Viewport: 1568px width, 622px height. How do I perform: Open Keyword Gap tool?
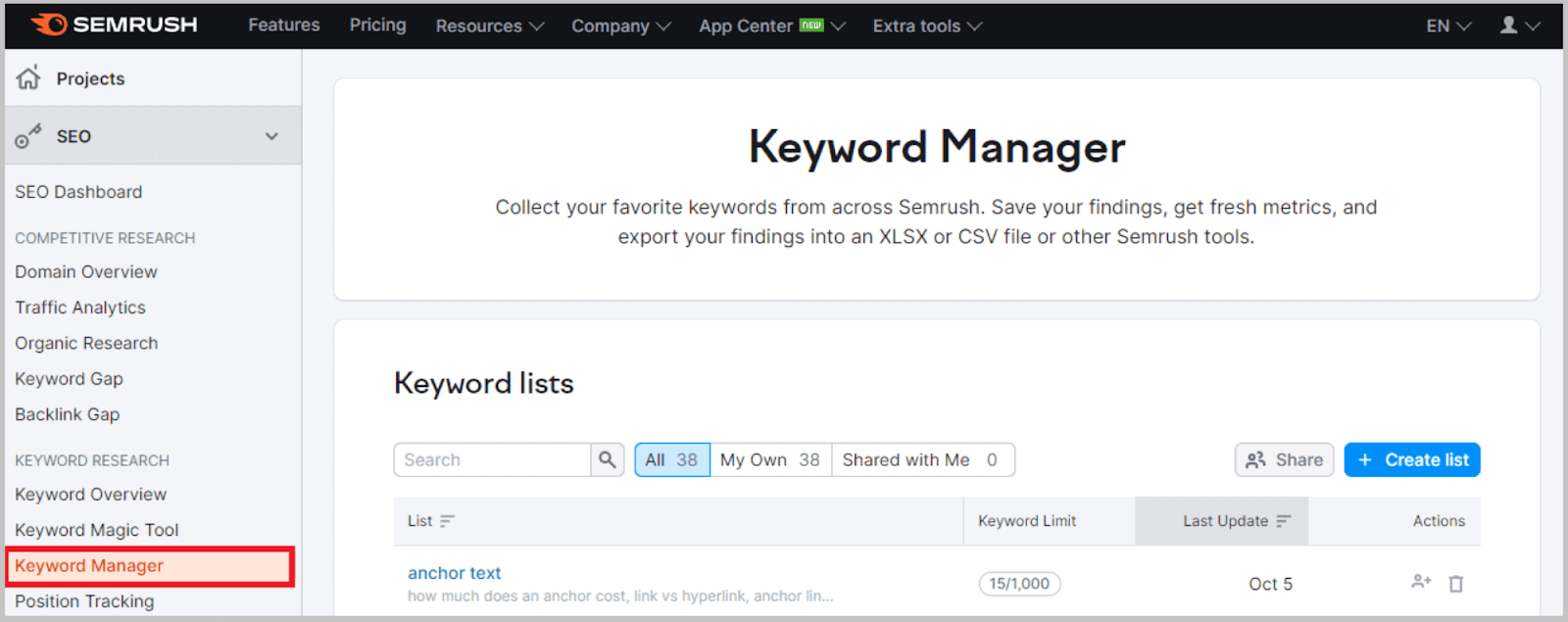pos(69,379)
